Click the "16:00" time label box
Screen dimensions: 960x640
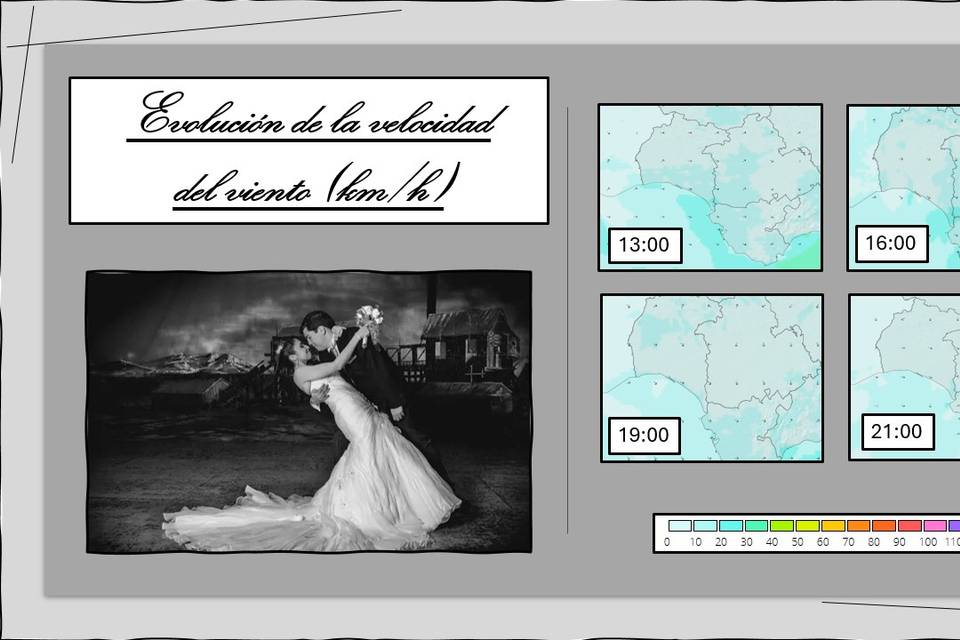click(x=892, y=243)
